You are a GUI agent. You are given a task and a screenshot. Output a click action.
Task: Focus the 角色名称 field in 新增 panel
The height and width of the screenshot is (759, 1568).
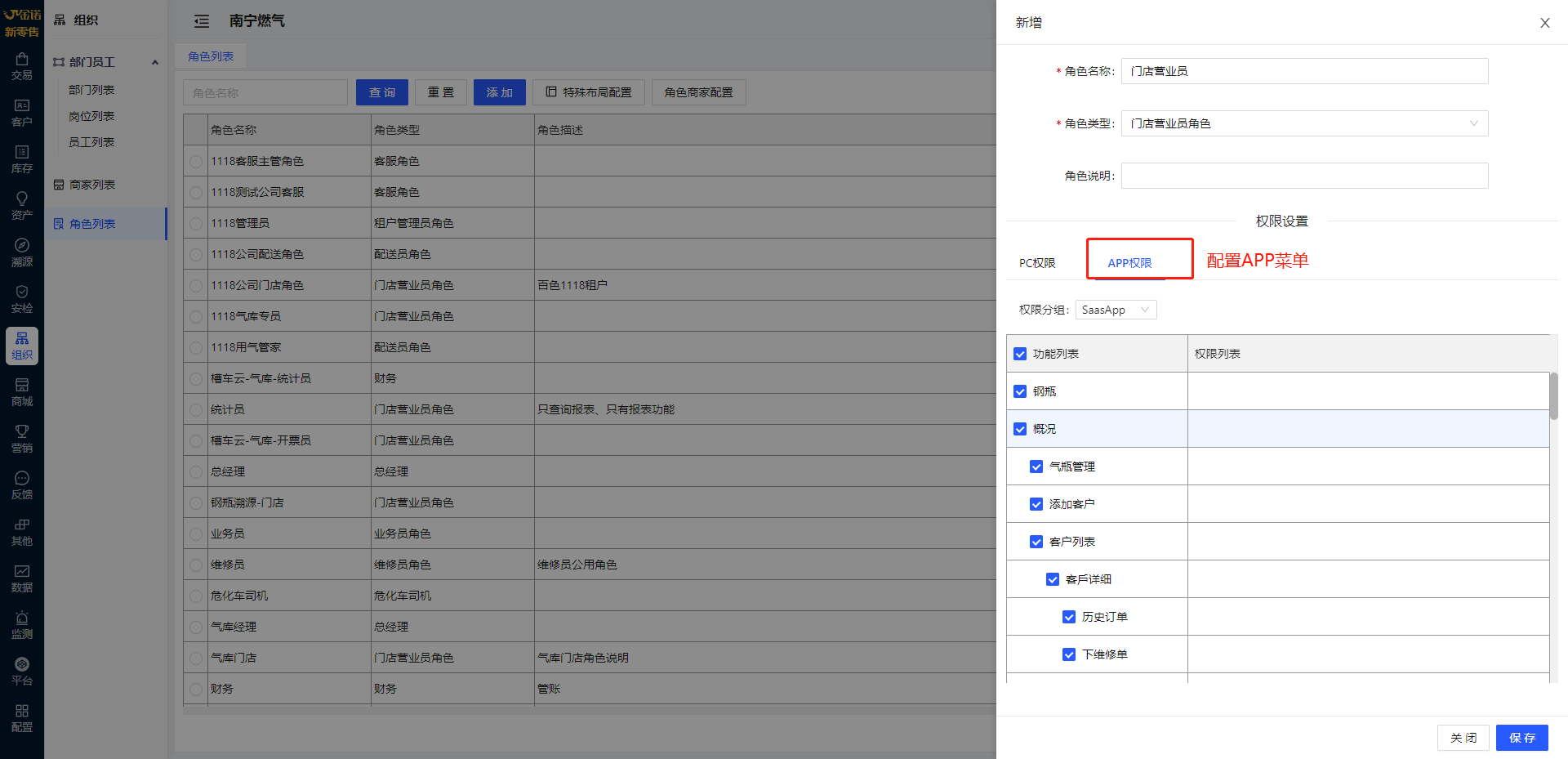[x=1304, y=71]
